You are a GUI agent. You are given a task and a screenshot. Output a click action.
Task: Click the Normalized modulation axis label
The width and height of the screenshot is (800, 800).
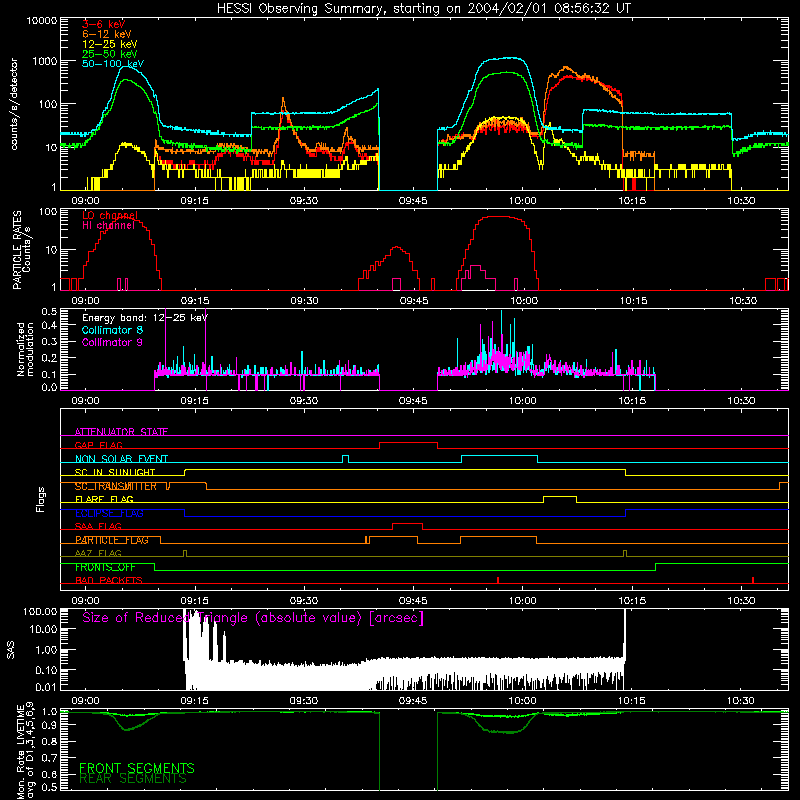[x=24, y=349]
